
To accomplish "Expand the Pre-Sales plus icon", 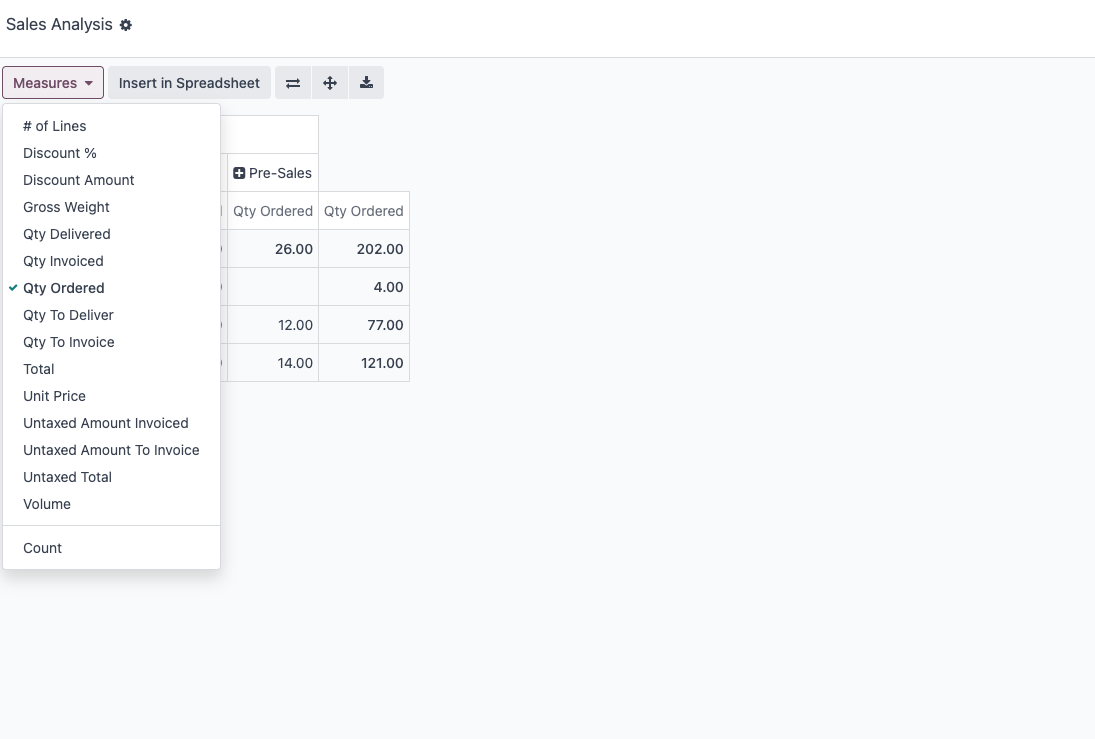I will pyautogui.click(x=239, y=173).
